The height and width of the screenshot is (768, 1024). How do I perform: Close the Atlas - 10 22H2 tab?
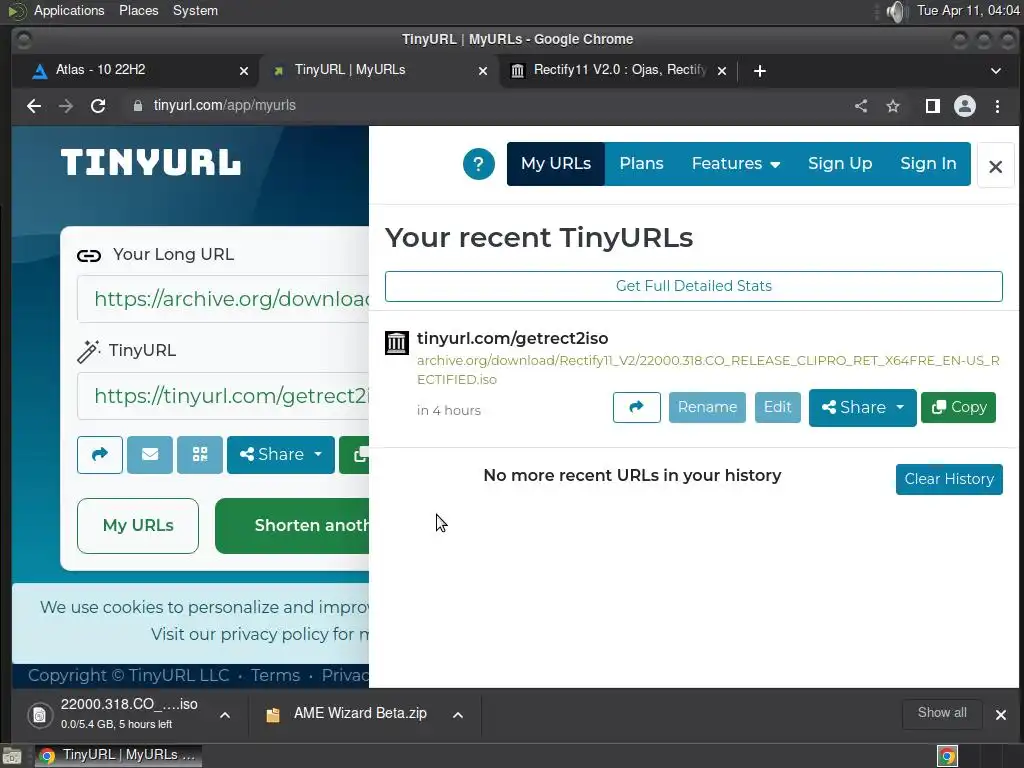(x=244, y=71)
